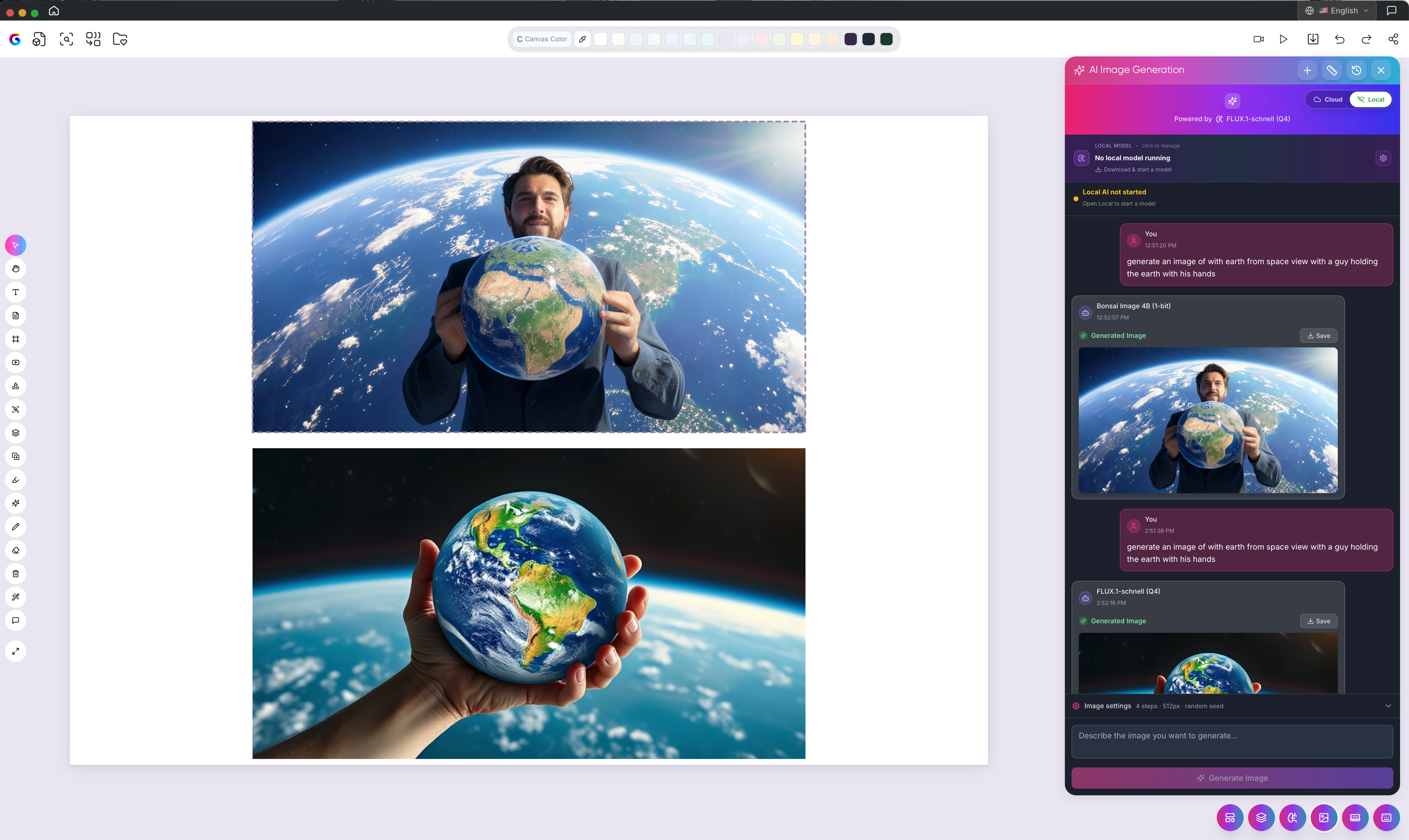Click the duplicate plus tool
Viewport: 1409px width, 840px height.
pyautogui.click(x=16, y=457)
